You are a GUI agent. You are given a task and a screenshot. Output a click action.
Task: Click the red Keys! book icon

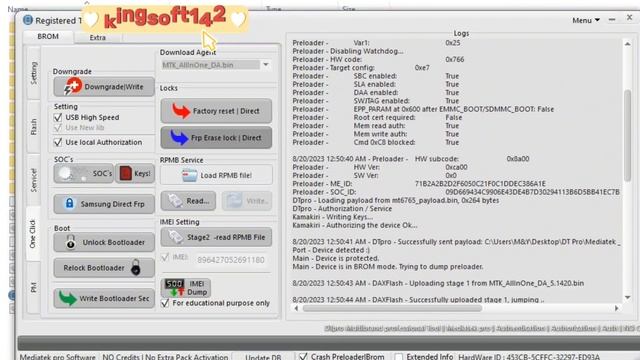click(125, 173)
